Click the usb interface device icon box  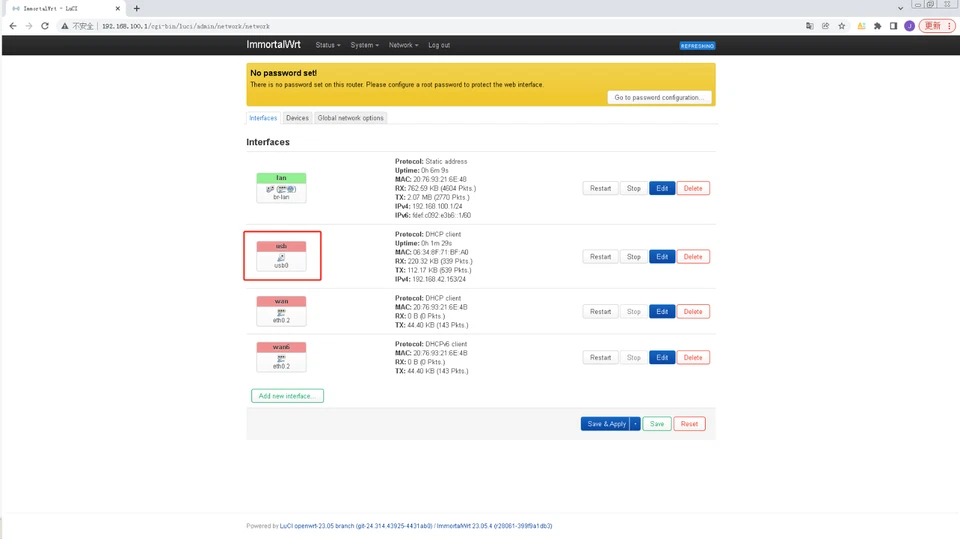(x=281, y=255)
